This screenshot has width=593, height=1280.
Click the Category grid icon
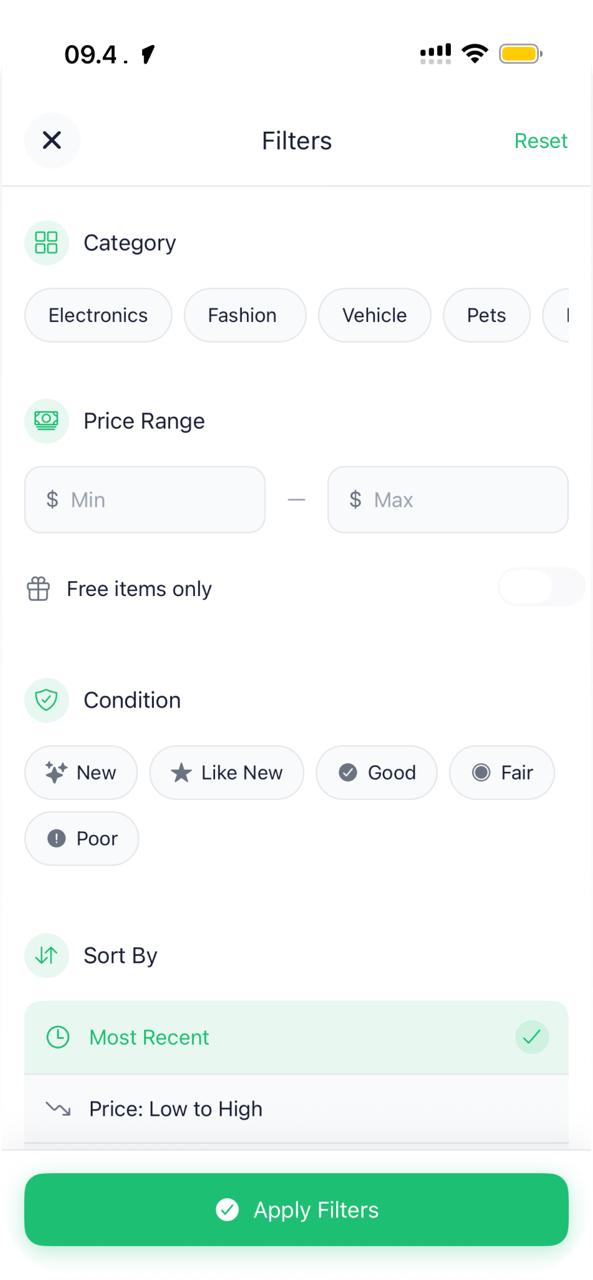pyautogui.click(x=45, y=242)
